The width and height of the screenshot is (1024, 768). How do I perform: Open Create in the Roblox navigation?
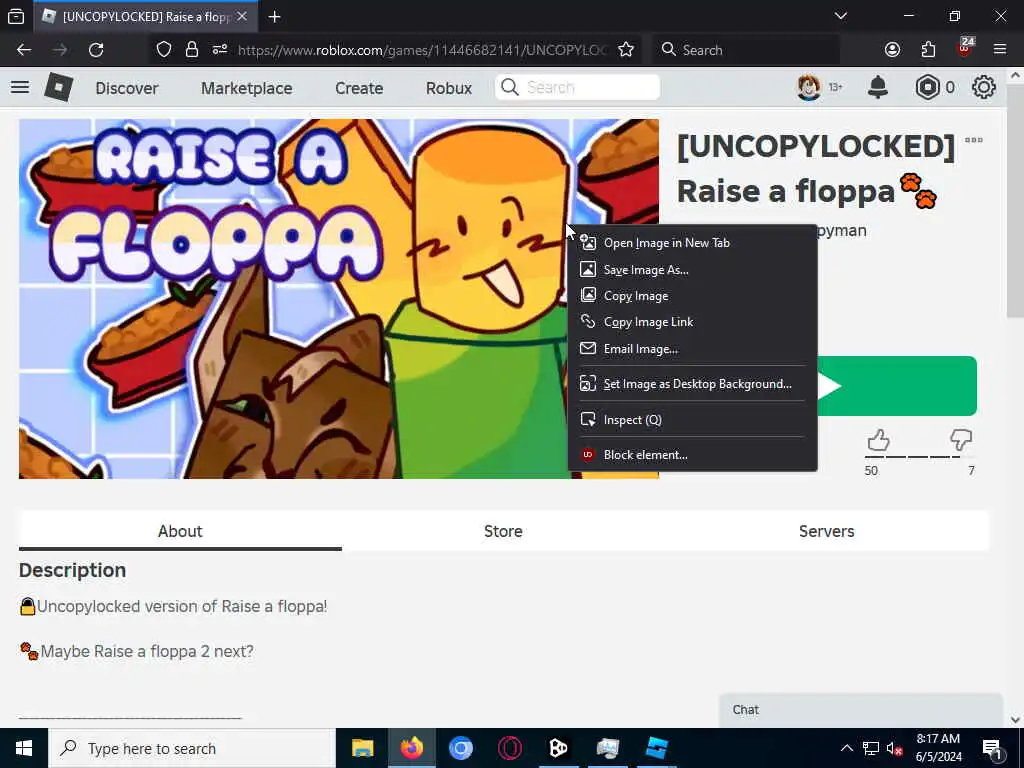(359, 88)
